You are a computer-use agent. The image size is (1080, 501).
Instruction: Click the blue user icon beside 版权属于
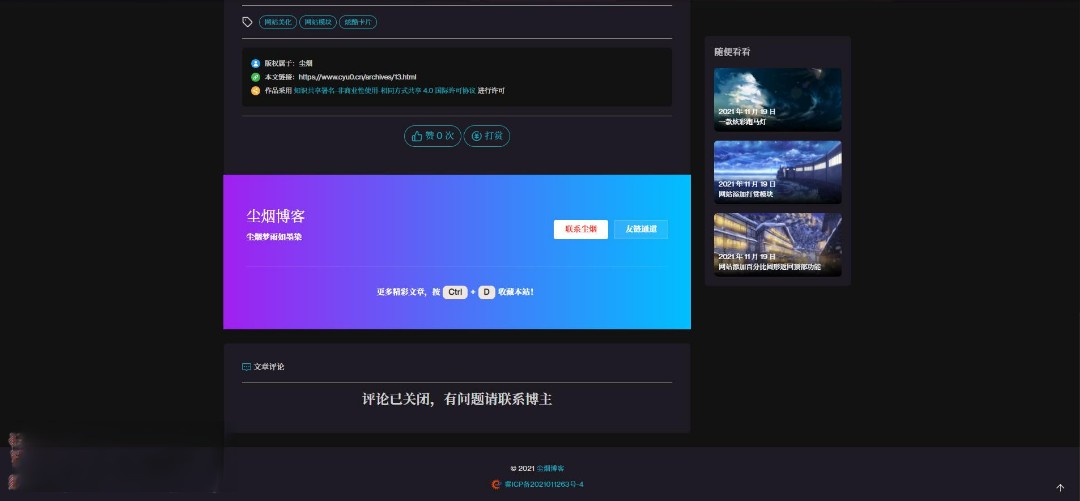[256, 63]
